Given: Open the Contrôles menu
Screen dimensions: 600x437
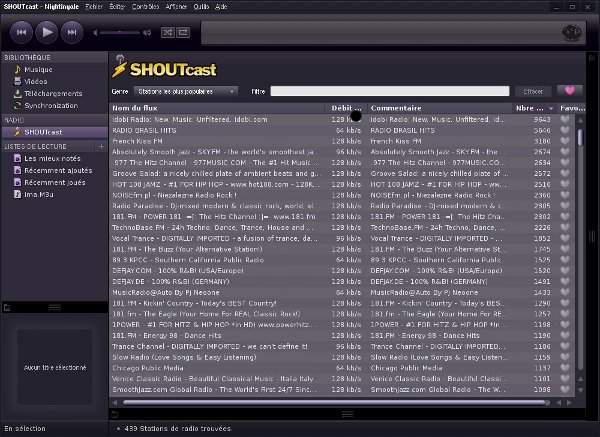Looking at the screenshot, I should (145, 7).
